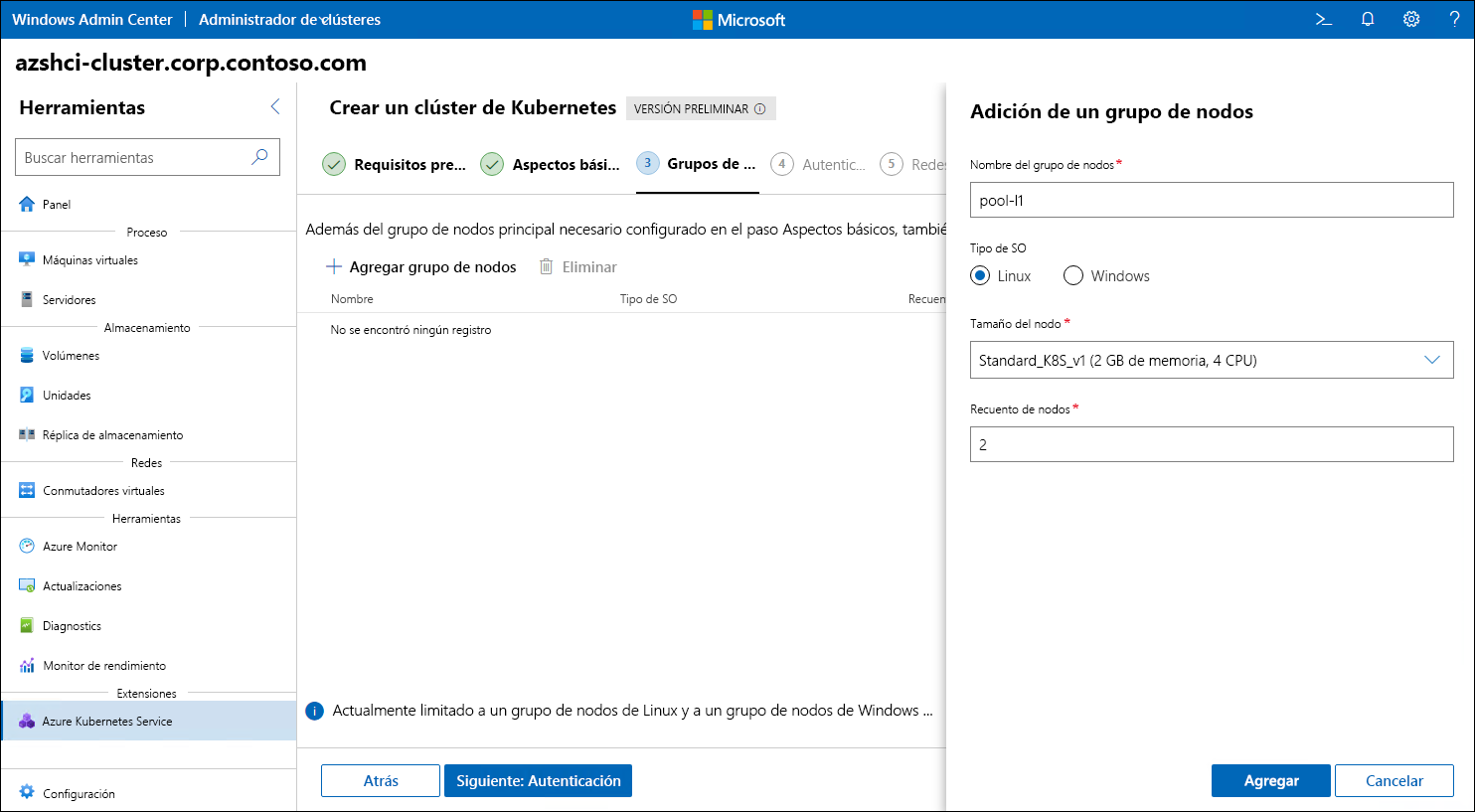Click the Atrás button
Viewport: 1475px width, 812px height.
coord(381,780)
